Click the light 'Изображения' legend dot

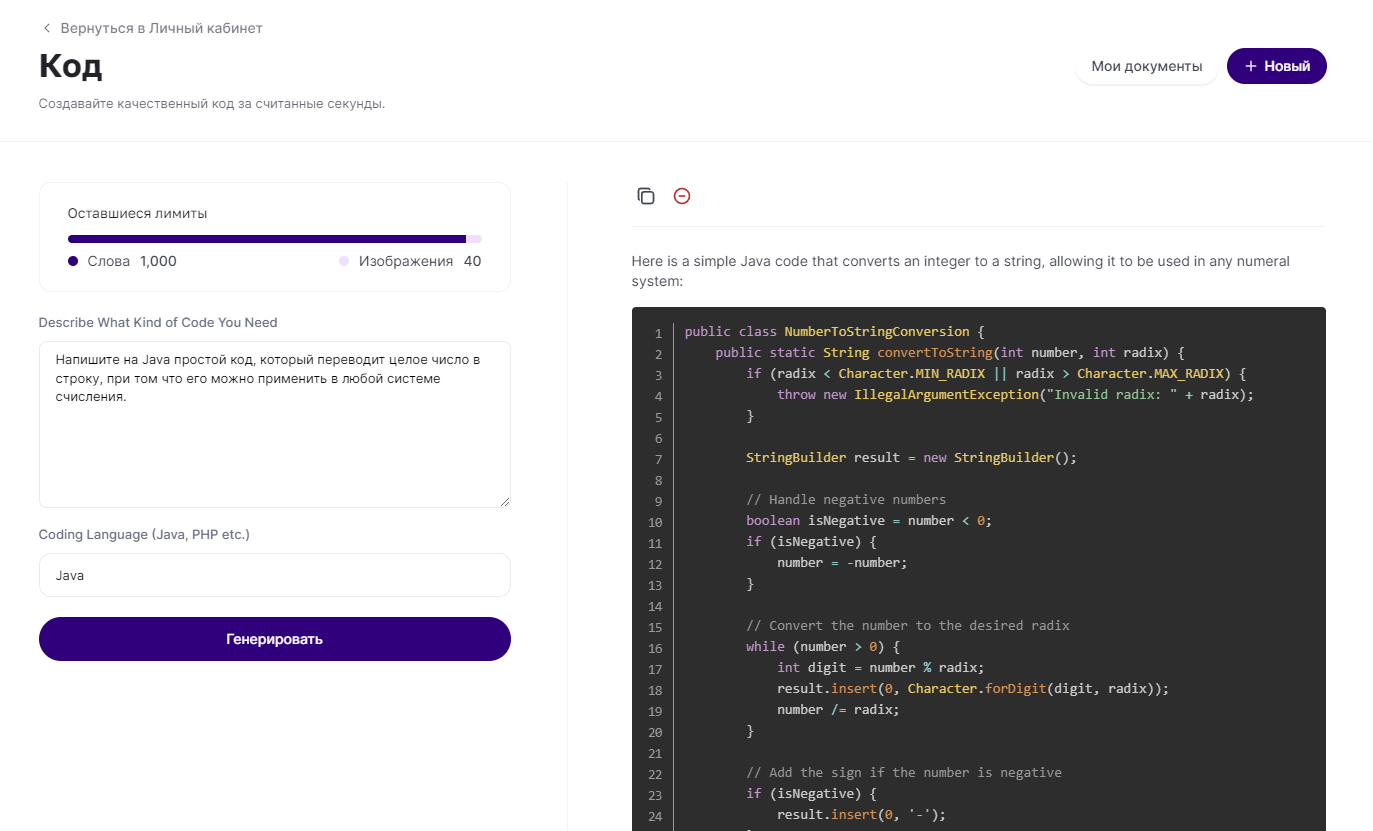pos(344,261)
